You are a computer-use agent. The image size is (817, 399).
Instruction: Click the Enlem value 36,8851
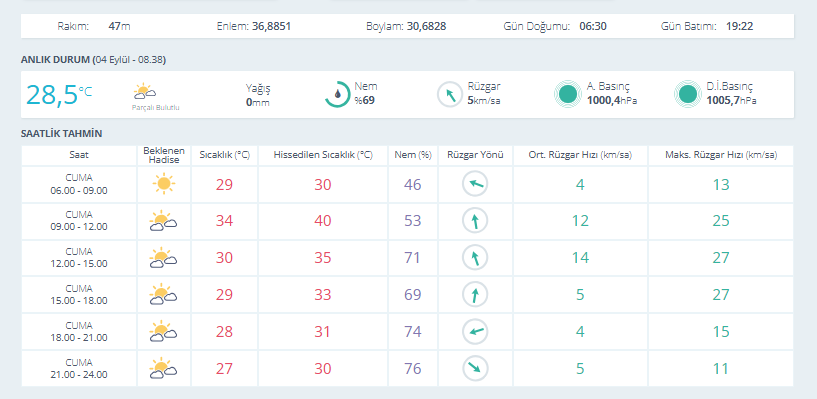(271, 26)
